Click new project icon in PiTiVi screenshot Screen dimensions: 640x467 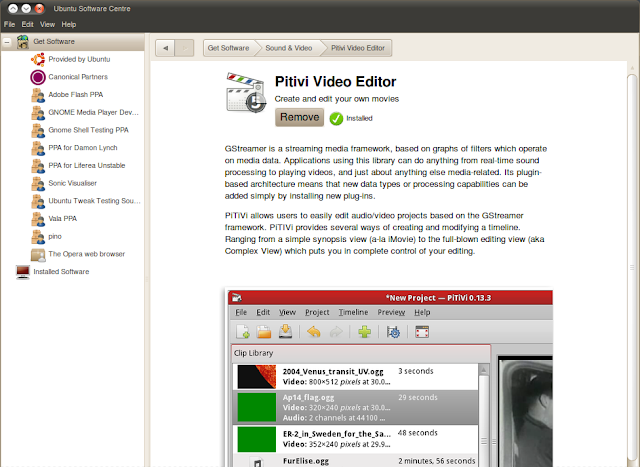pos(243,332)
